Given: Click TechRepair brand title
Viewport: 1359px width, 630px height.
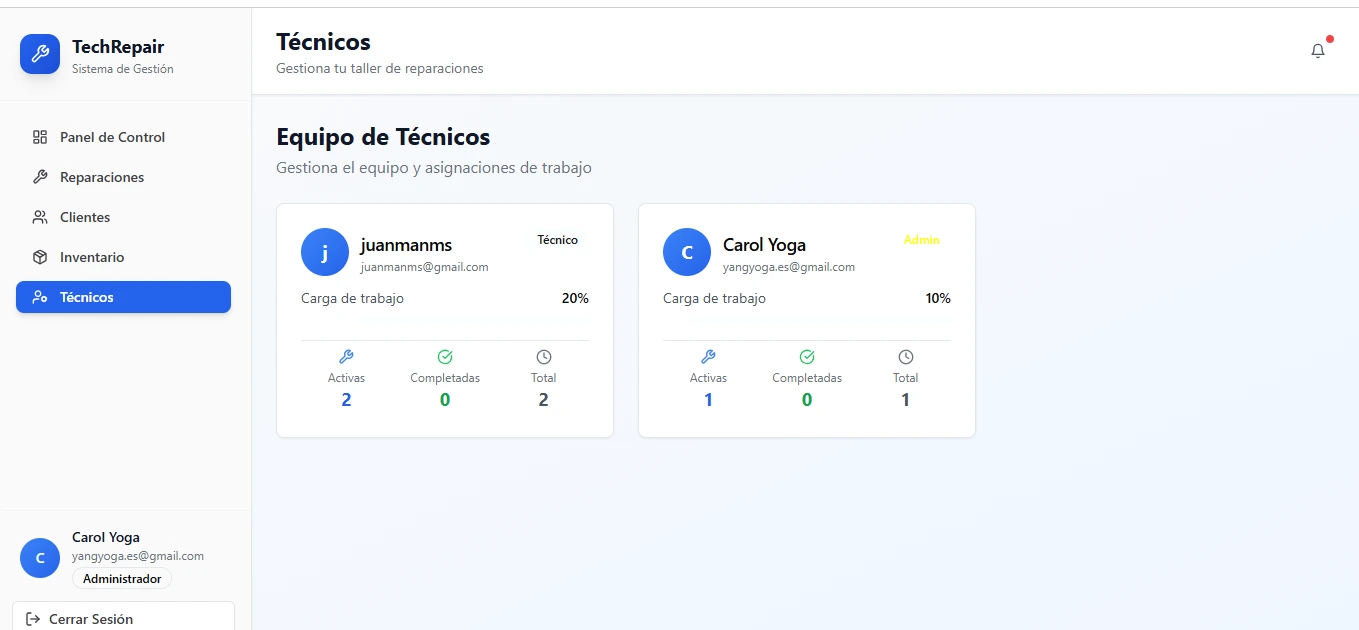Looking at the screenshot, I should [x=118, y=47].
